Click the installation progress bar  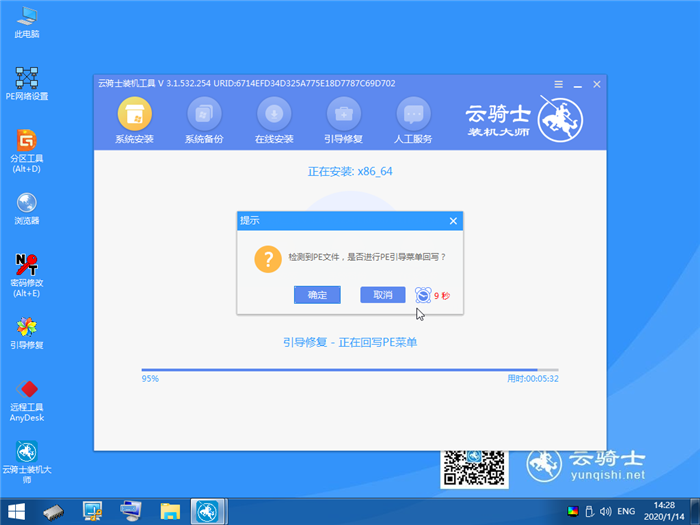(x=350, y=370)
